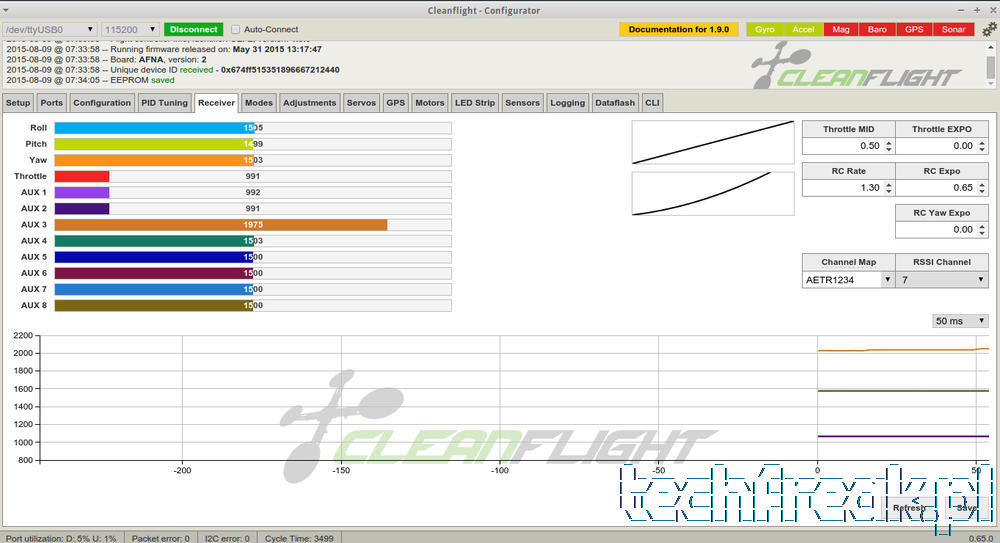Adjust the RC Rate stepper arrows
This screenshot has width=1000, height=543.
point(888,188)
